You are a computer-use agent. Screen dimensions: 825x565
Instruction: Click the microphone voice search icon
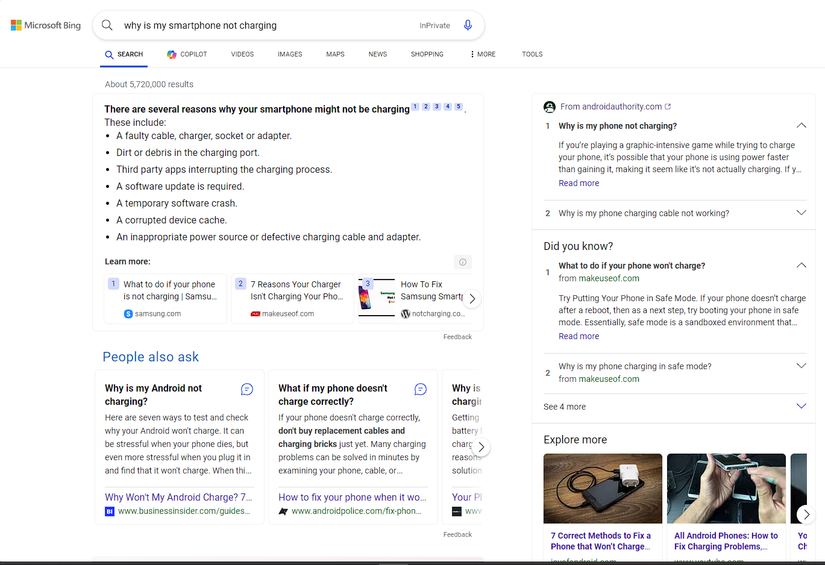click(x=468, y=25)
